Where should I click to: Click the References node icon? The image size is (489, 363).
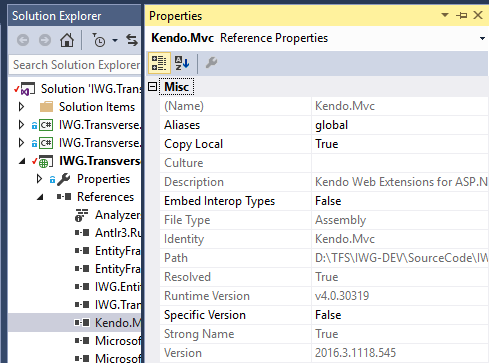(x=64, y=197)
